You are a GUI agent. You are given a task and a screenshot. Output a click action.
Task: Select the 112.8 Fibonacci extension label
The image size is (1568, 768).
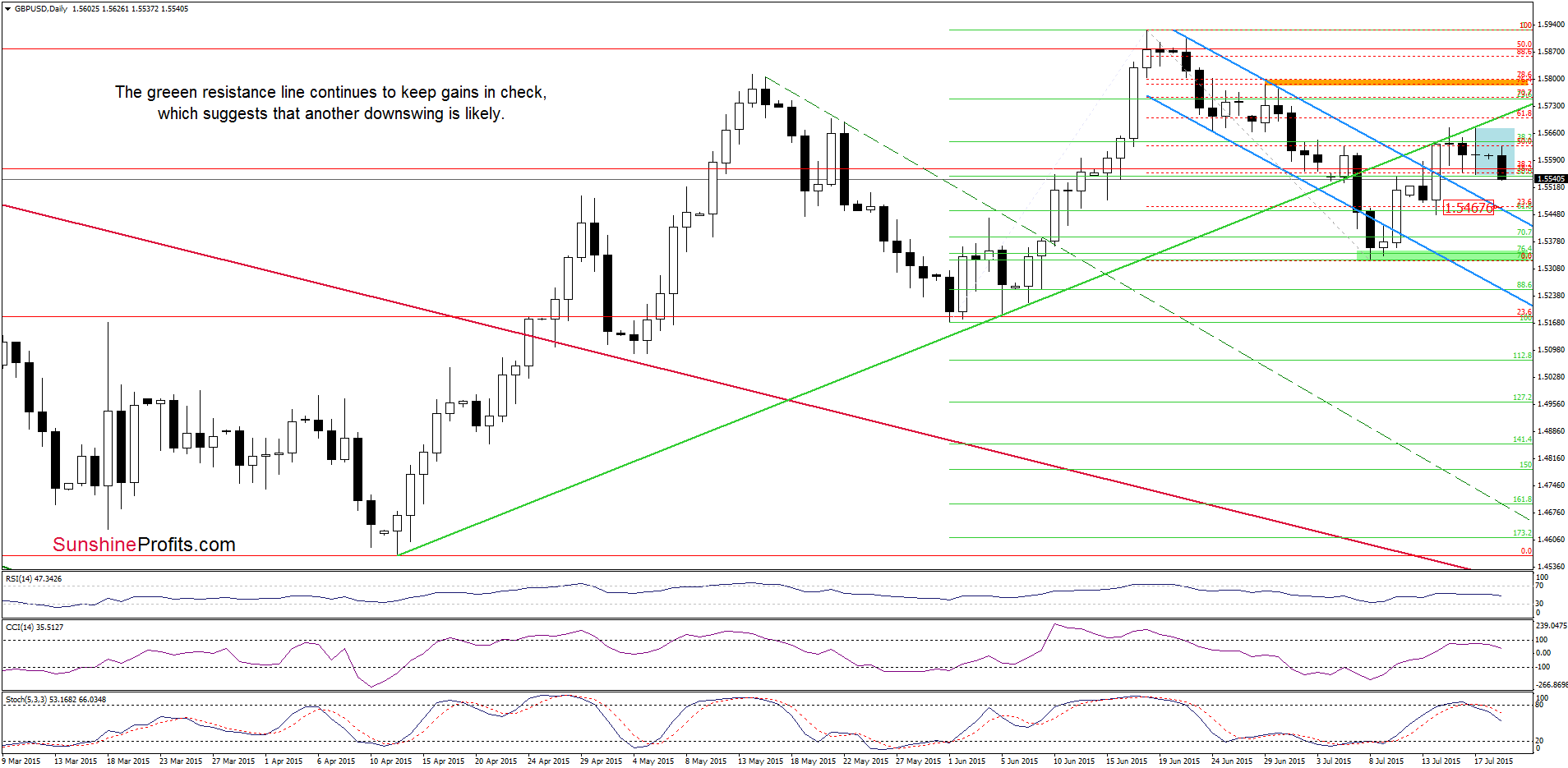[x=1522, y=356]
